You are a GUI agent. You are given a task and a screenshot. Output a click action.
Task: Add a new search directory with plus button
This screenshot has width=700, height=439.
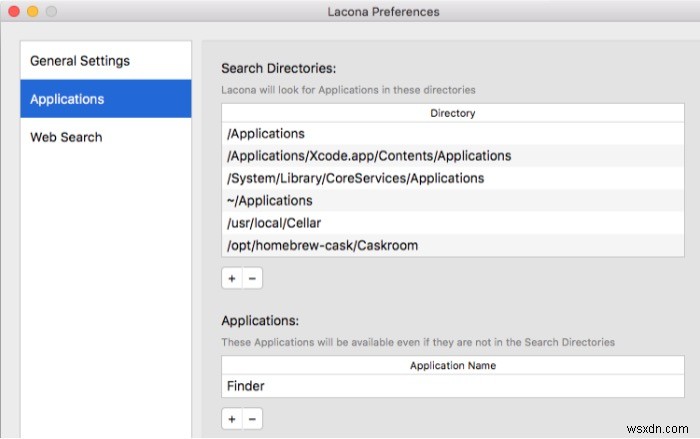click(x=232, y=279)
